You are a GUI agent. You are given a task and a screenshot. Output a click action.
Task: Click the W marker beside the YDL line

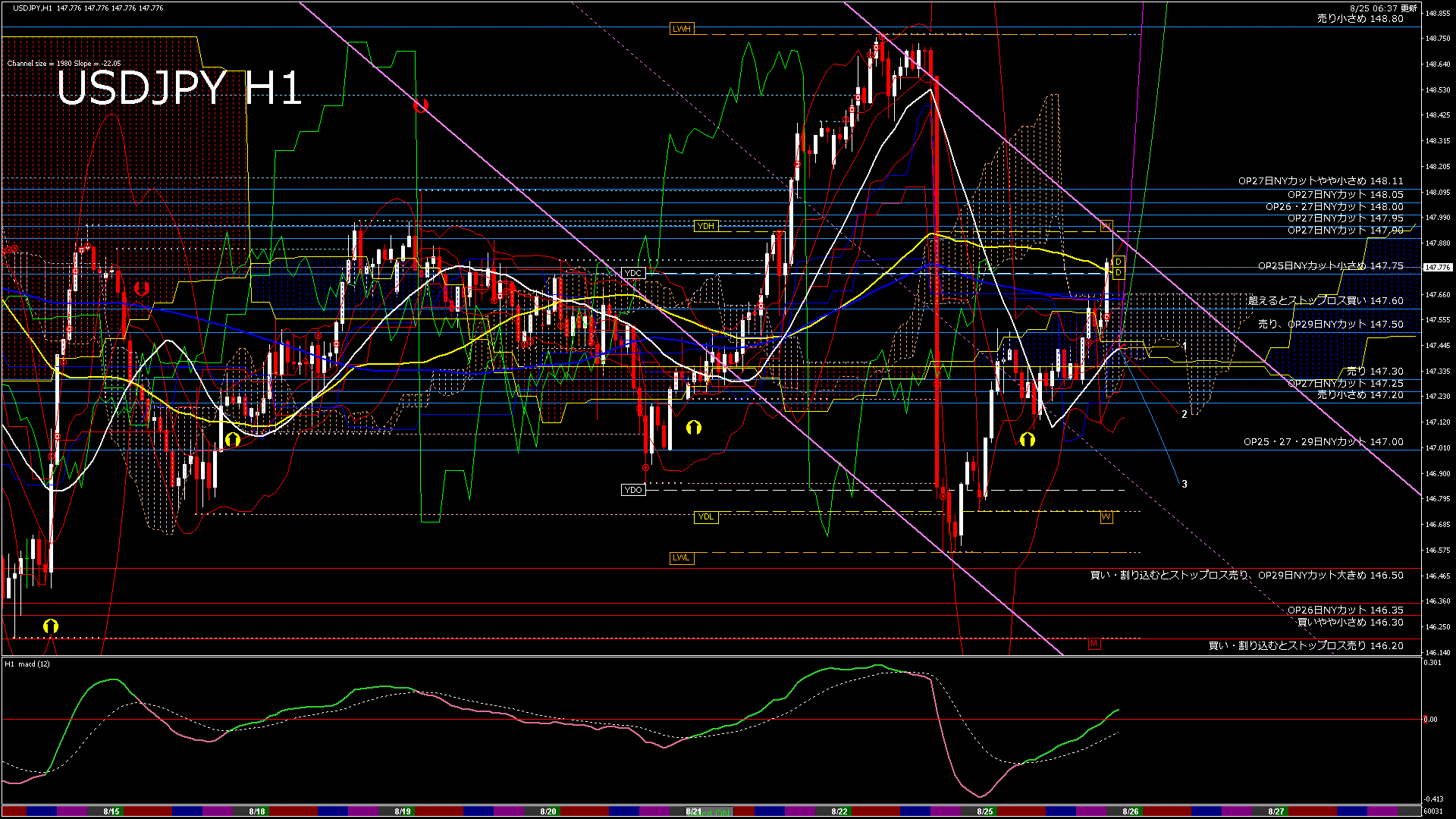coord(1106,517)
